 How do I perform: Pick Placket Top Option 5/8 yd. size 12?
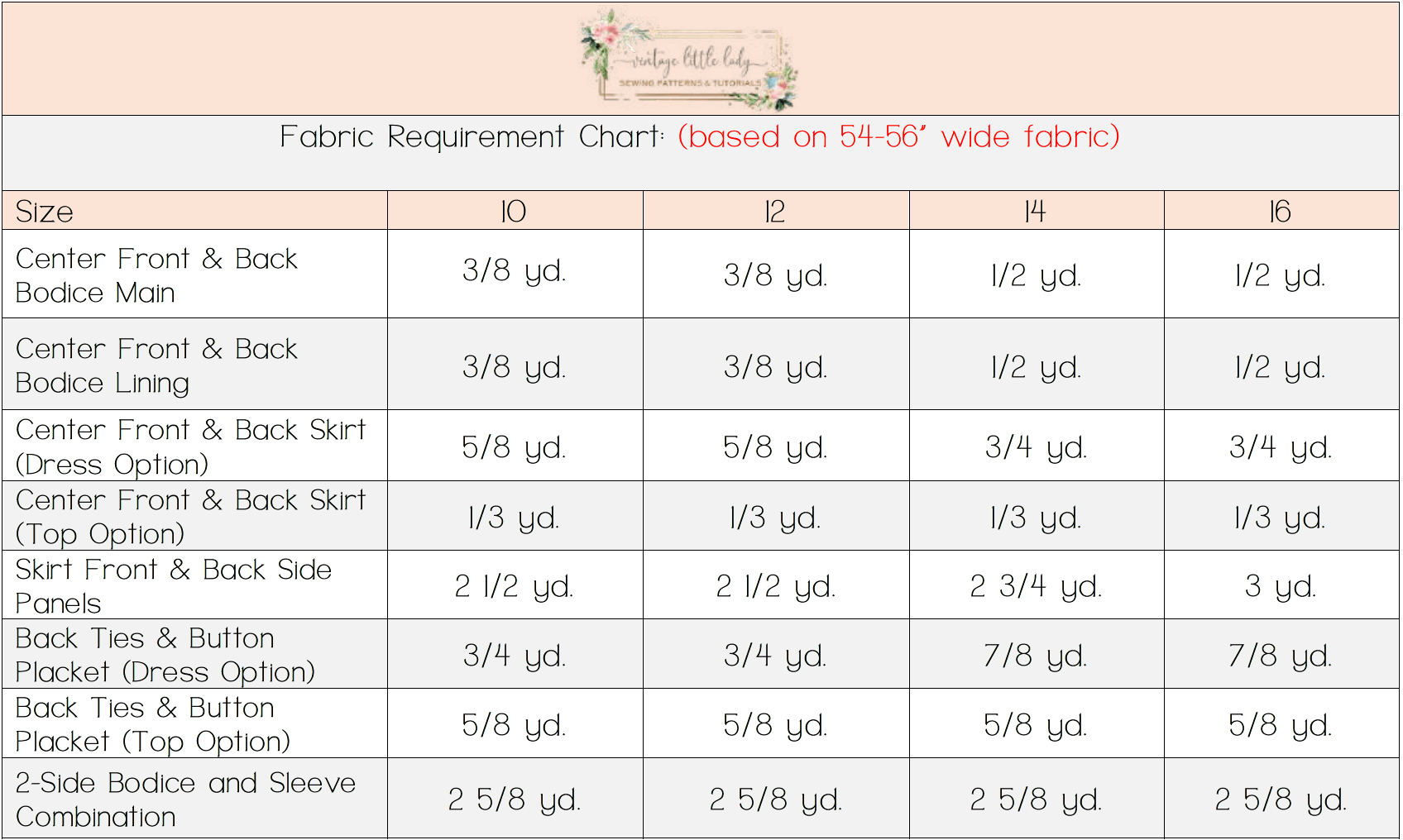pos(775,725)
